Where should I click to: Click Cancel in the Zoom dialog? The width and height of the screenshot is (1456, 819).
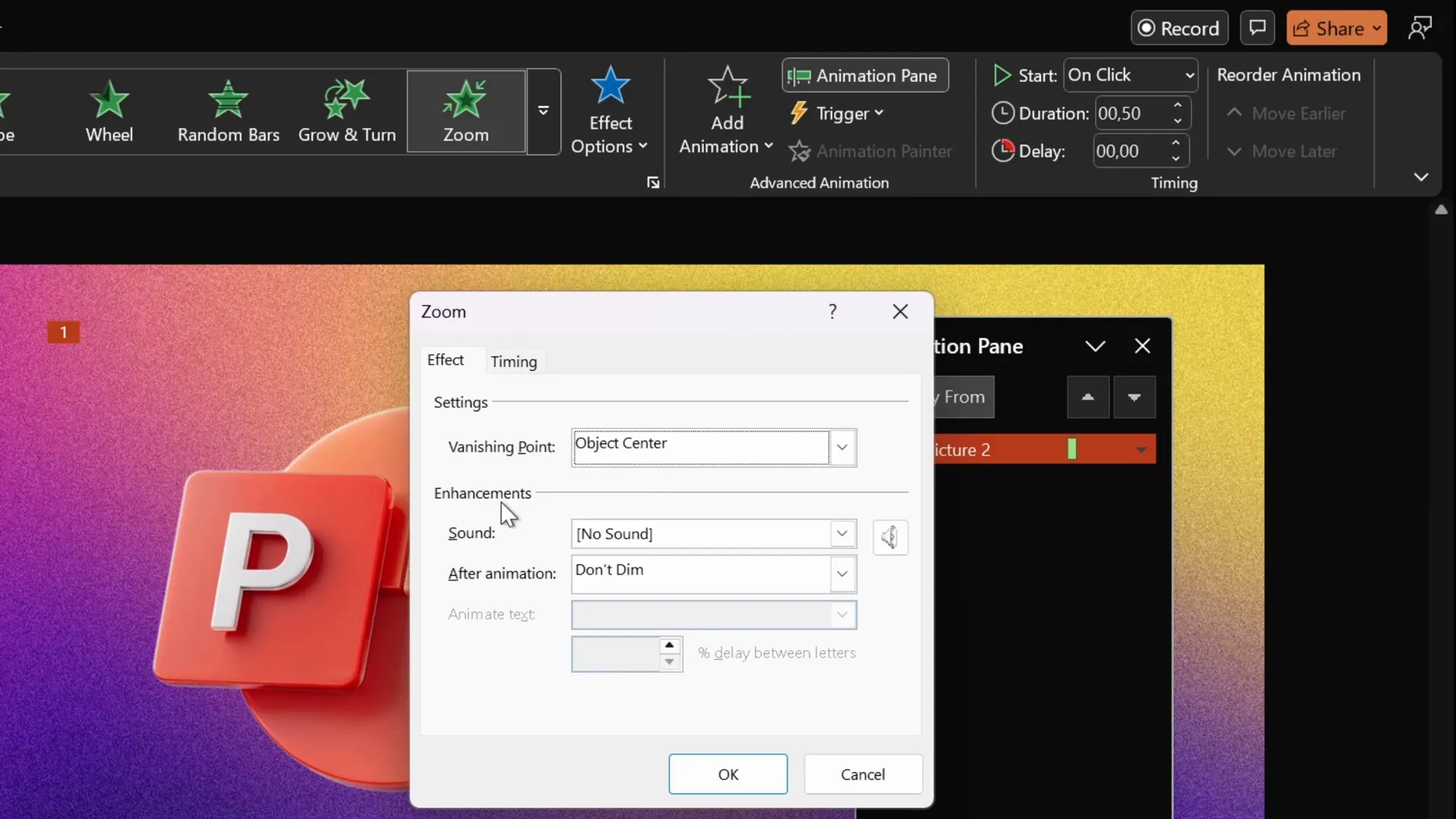pos(863,774)
